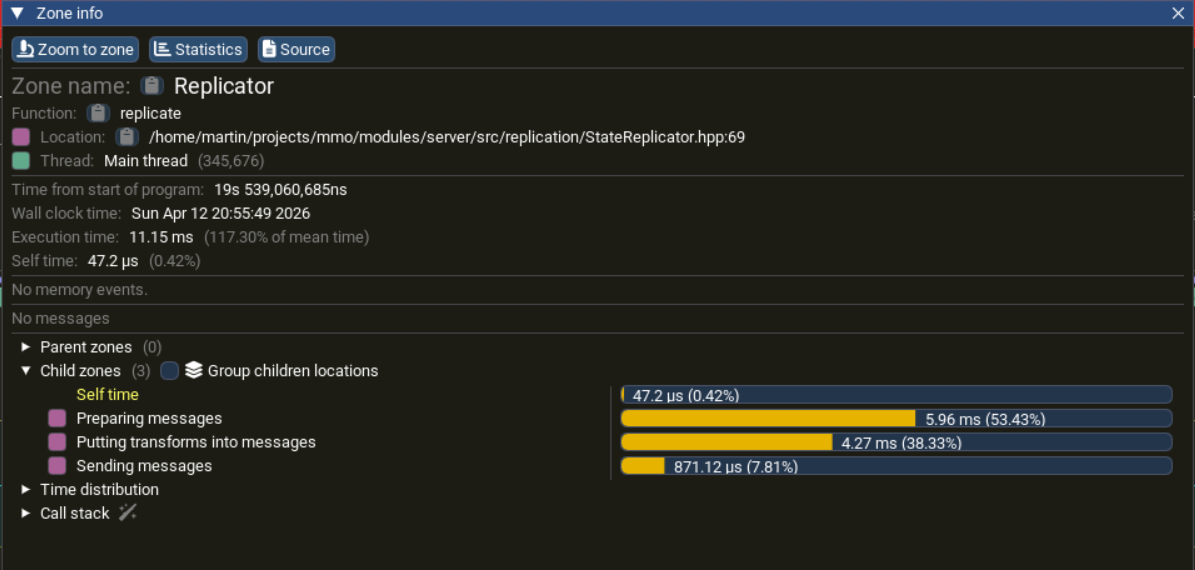Click the 871.12 µs (7.81%) progress bar

tap(896, 466)
